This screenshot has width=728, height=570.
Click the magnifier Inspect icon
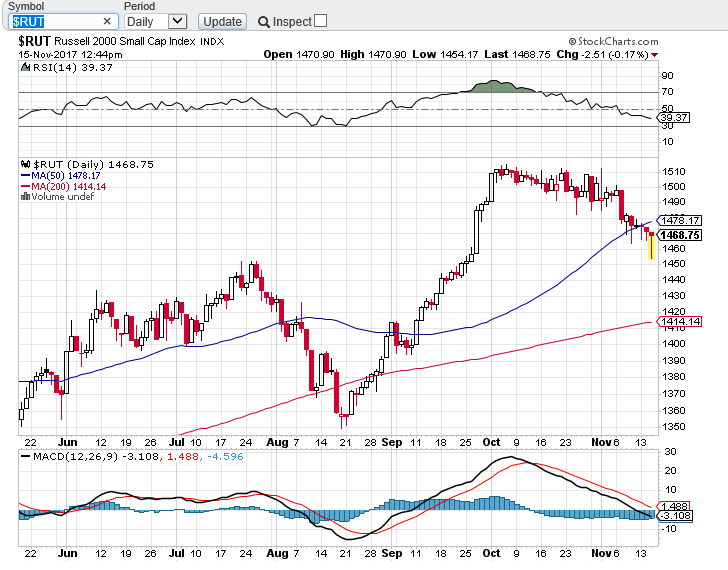point(263,22)
